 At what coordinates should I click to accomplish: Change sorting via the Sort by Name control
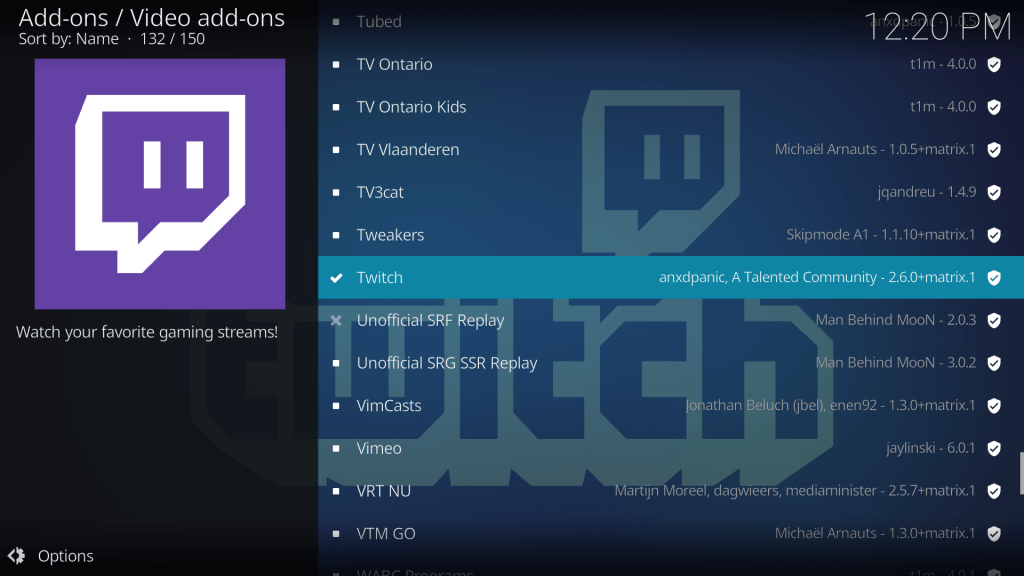(60, 38)
